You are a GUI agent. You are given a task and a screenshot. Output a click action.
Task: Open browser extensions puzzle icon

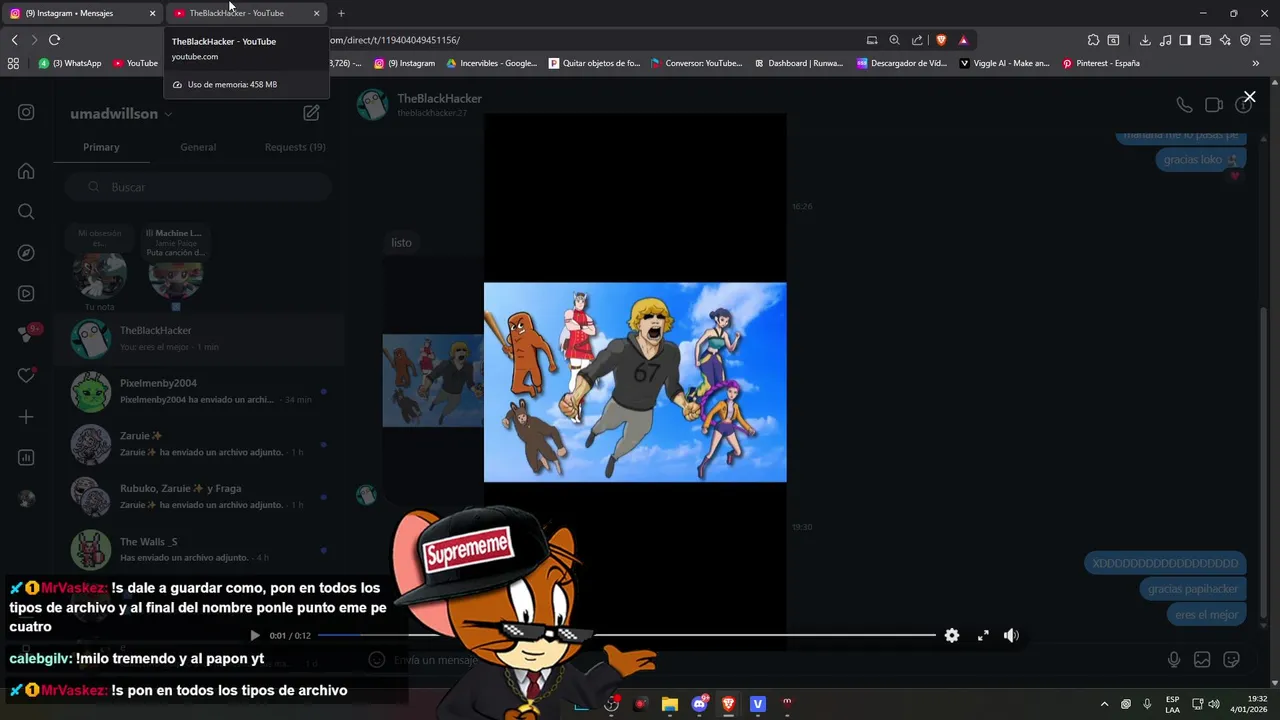click(x=1093, y=40)
